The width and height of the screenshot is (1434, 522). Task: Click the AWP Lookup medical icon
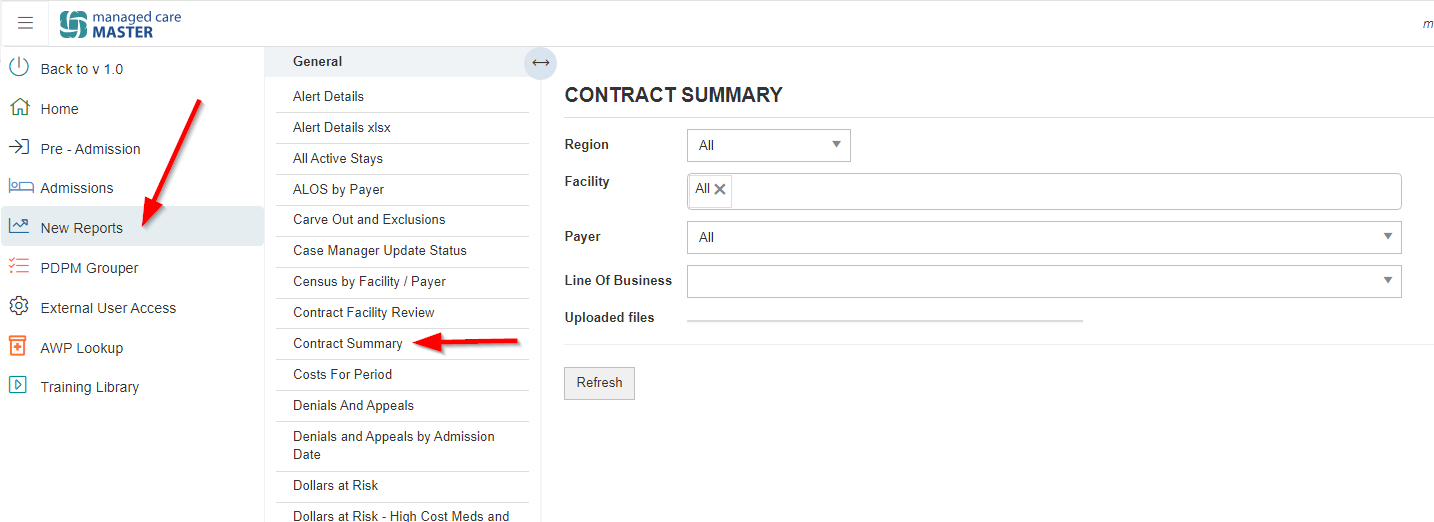click(17, 346)
